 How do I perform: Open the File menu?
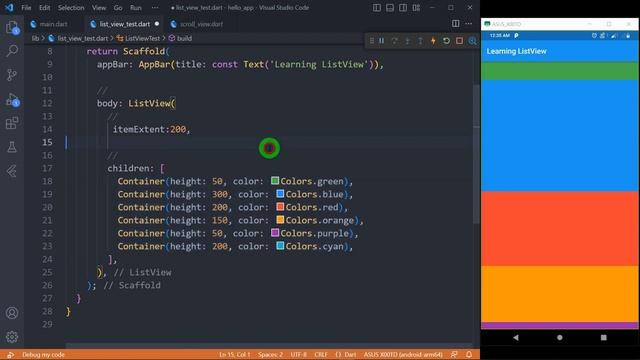pos(26,8)
